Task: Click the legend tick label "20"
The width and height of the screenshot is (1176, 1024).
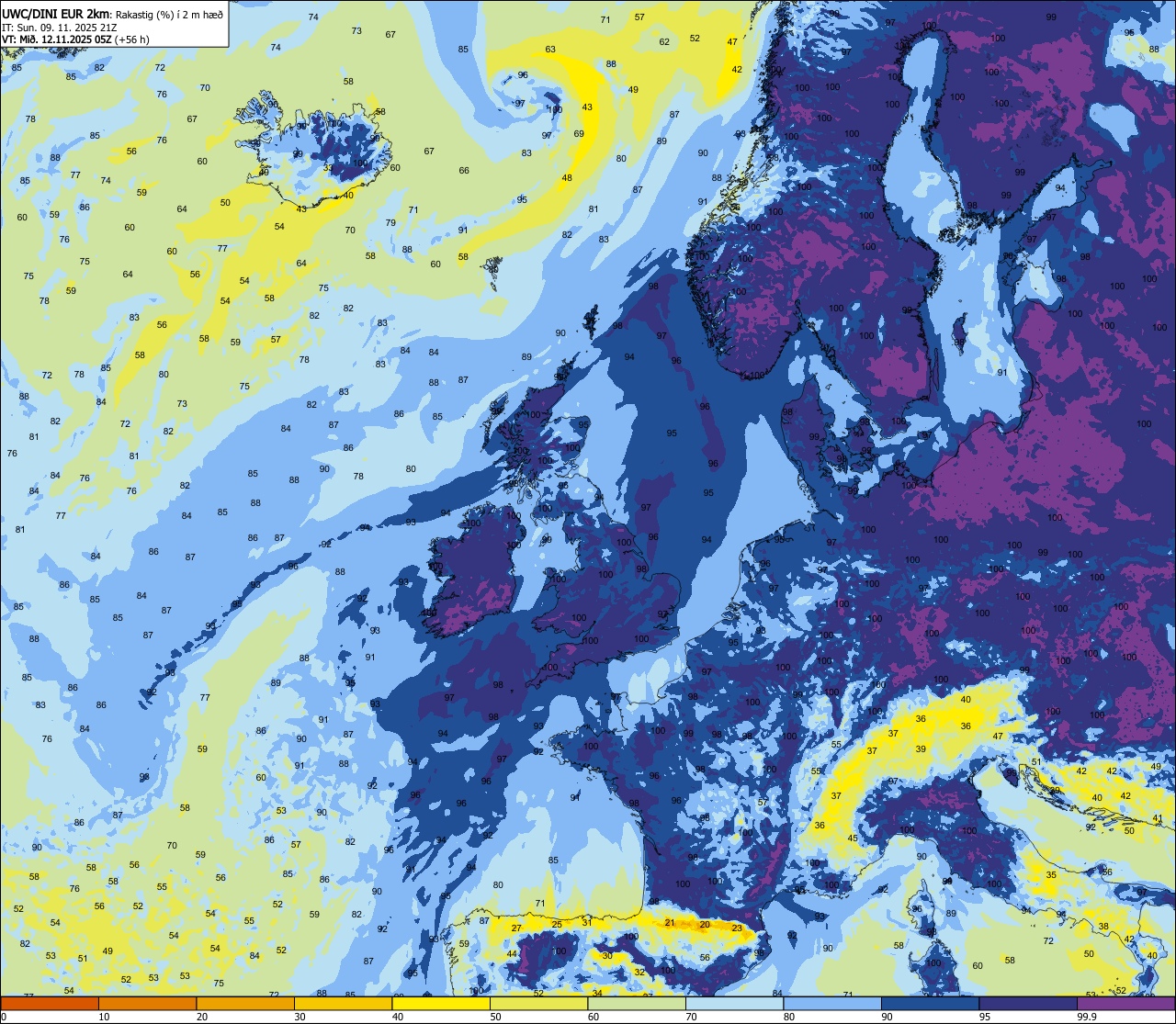Action: (202, 1017)
